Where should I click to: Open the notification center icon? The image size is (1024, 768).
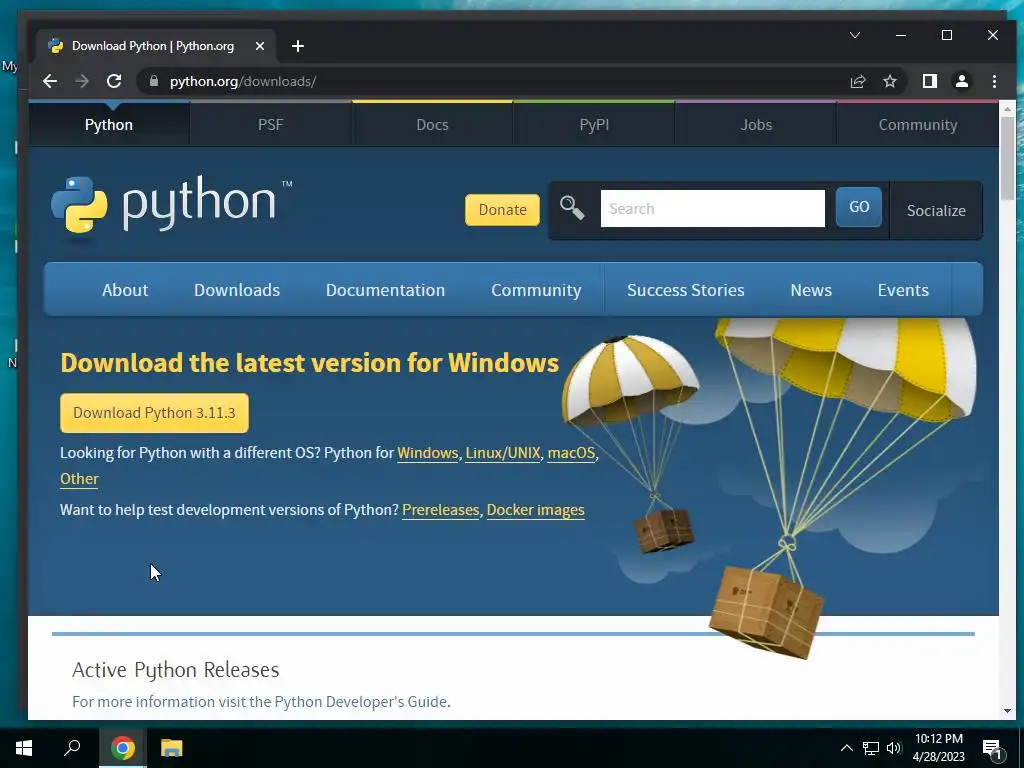point(992,748)
